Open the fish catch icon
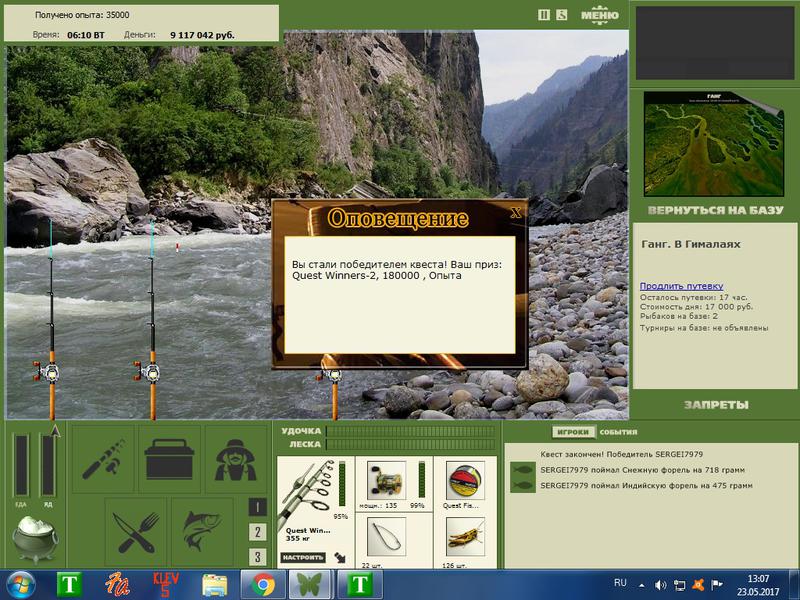The width and height of the screenshot is (800, 600). (x=202, y=532)
